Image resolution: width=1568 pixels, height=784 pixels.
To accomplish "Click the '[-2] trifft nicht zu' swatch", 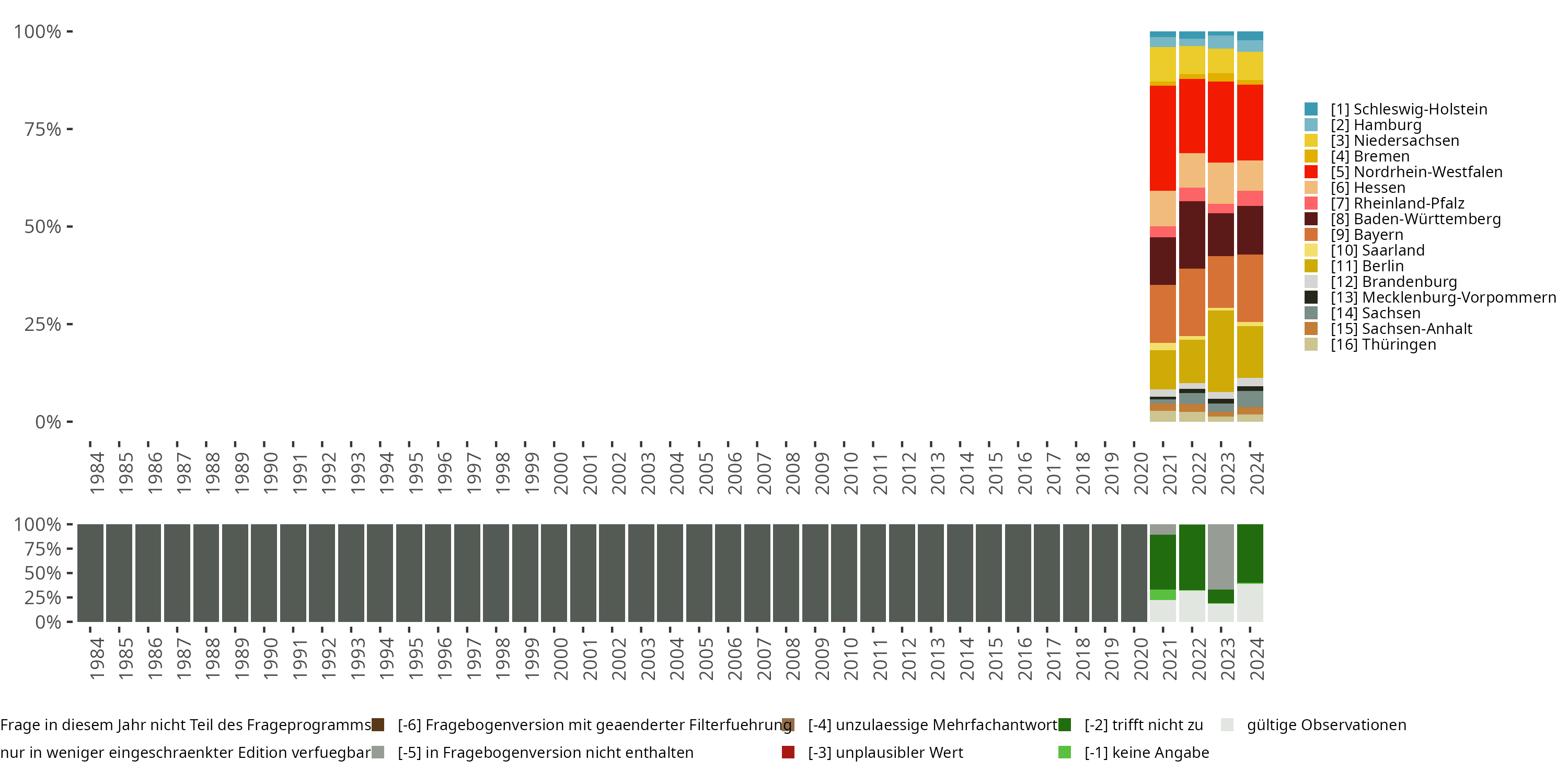I will (1065, 724).
